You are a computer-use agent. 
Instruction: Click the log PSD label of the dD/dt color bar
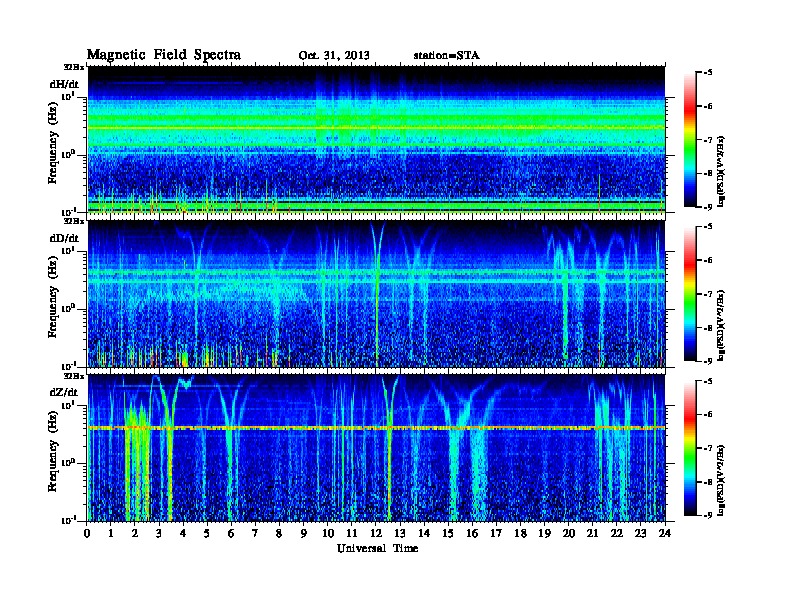(x=722, y=325)
